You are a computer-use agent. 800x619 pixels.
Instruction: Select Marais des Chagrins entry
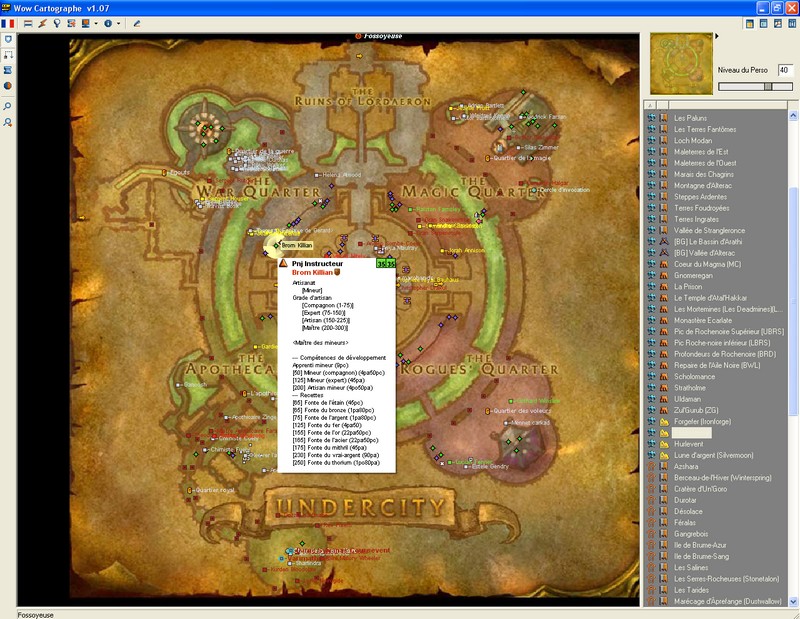(704, 174)
